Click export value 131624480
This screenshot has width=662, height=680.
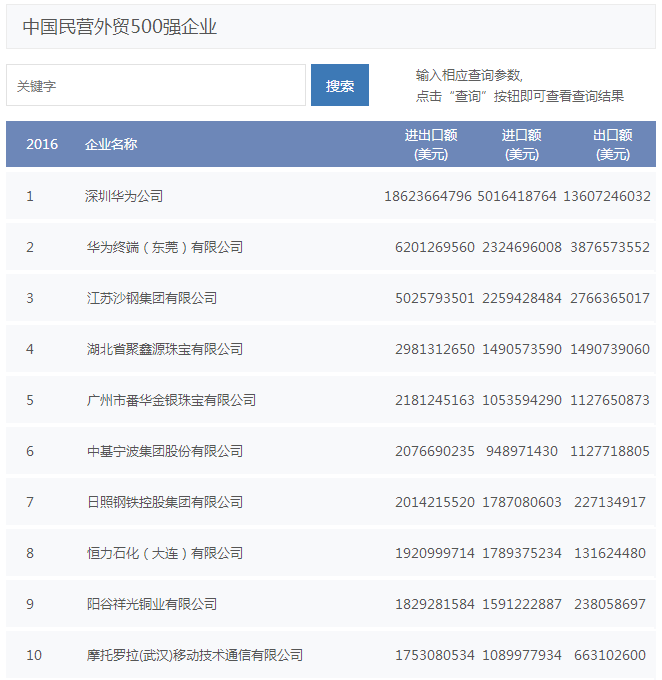610,553
